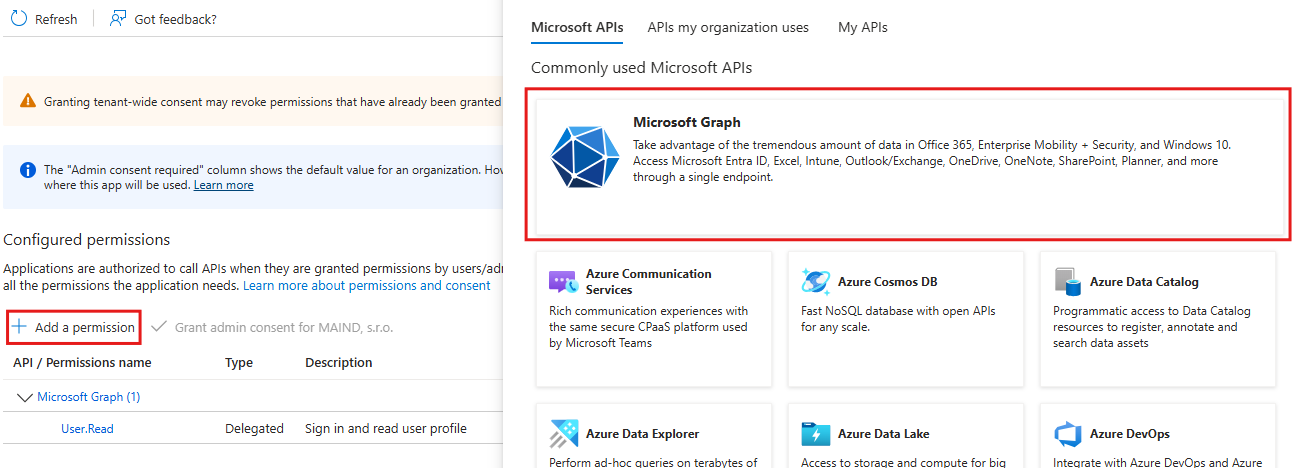Click the Azure Data Lake icon
The image size is (1309, 468).
[816, 434]
